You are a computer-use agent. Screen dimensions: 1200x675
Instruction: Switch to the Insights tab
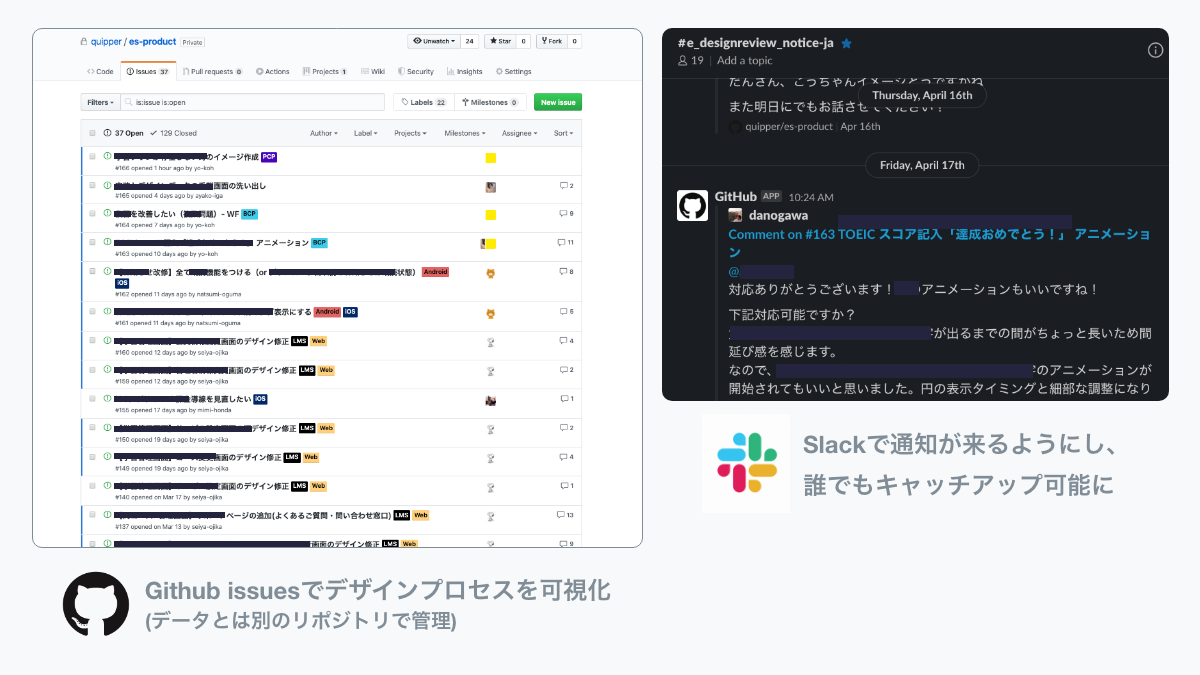click(465, 72)
